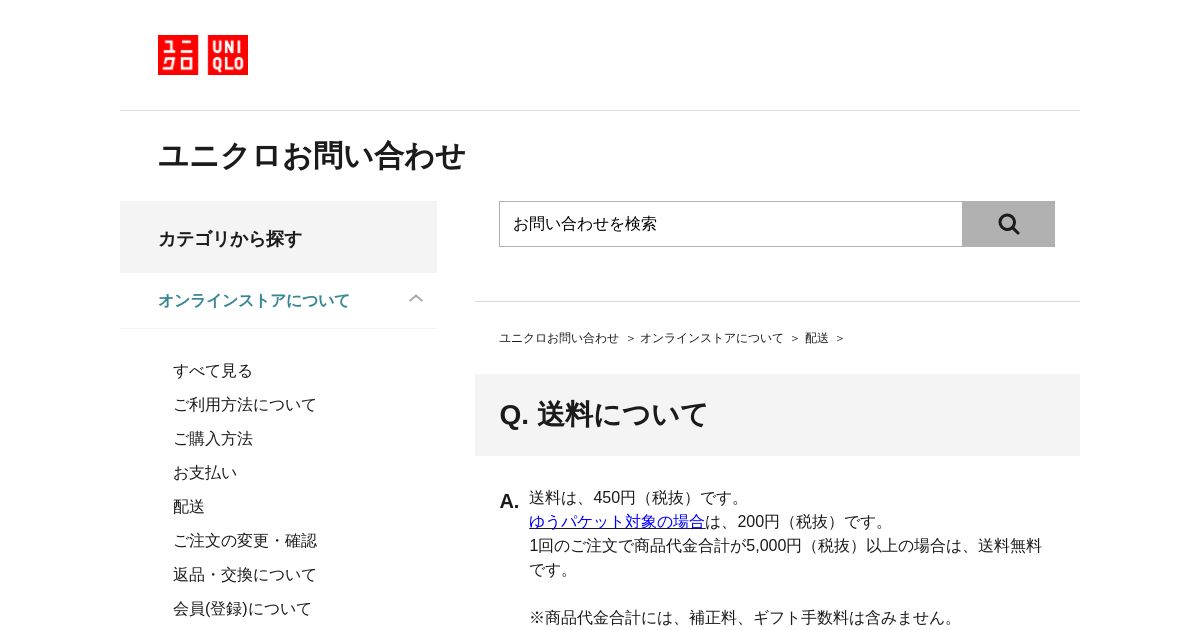Image resolution: width=1200 pixels, height=630 pixels.
Task: Open 返品・交換について in sidebar
Action: [x=245, y=575]
